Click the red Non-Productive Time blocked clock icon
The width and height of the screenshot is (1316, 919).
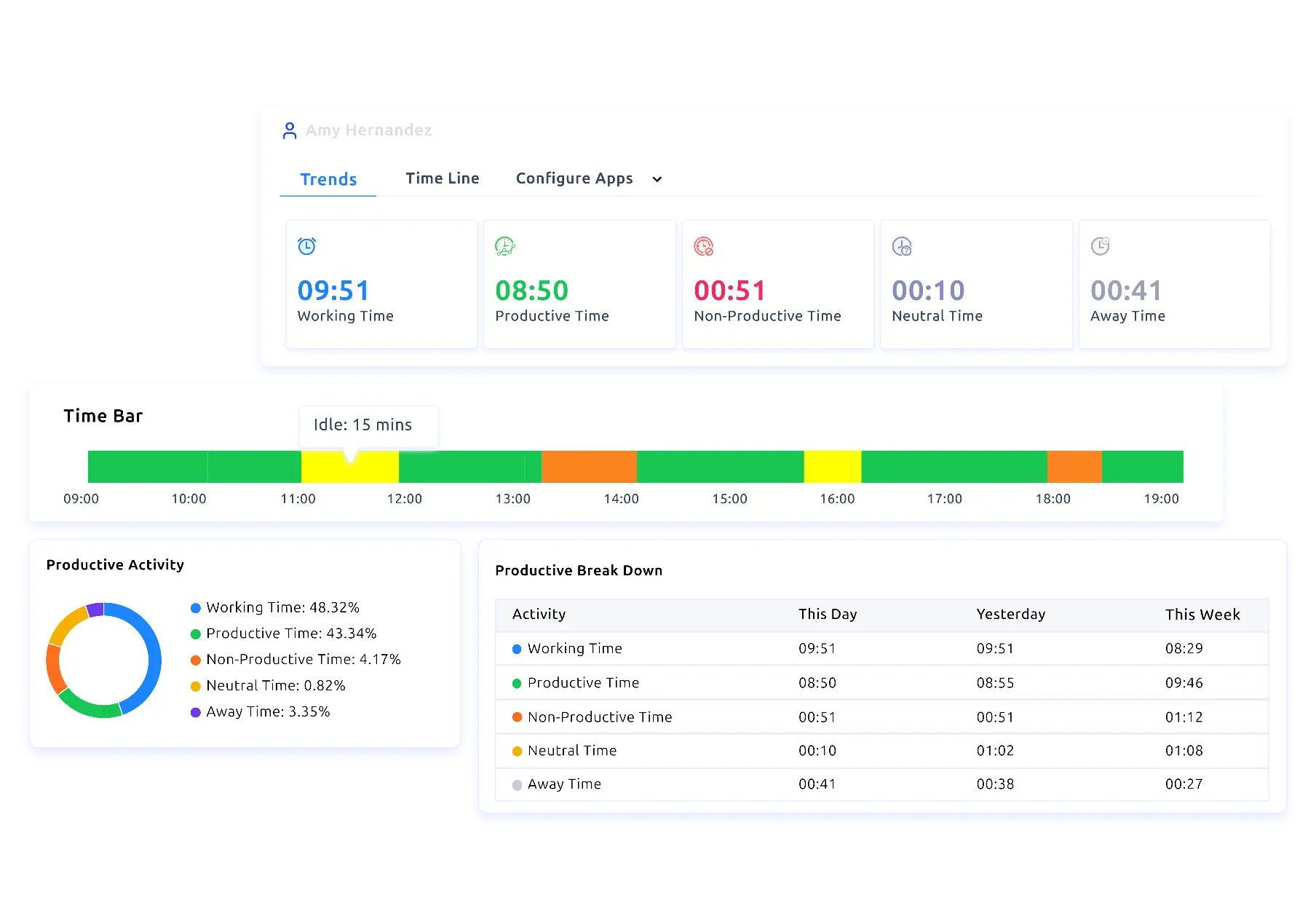point(702,246)
